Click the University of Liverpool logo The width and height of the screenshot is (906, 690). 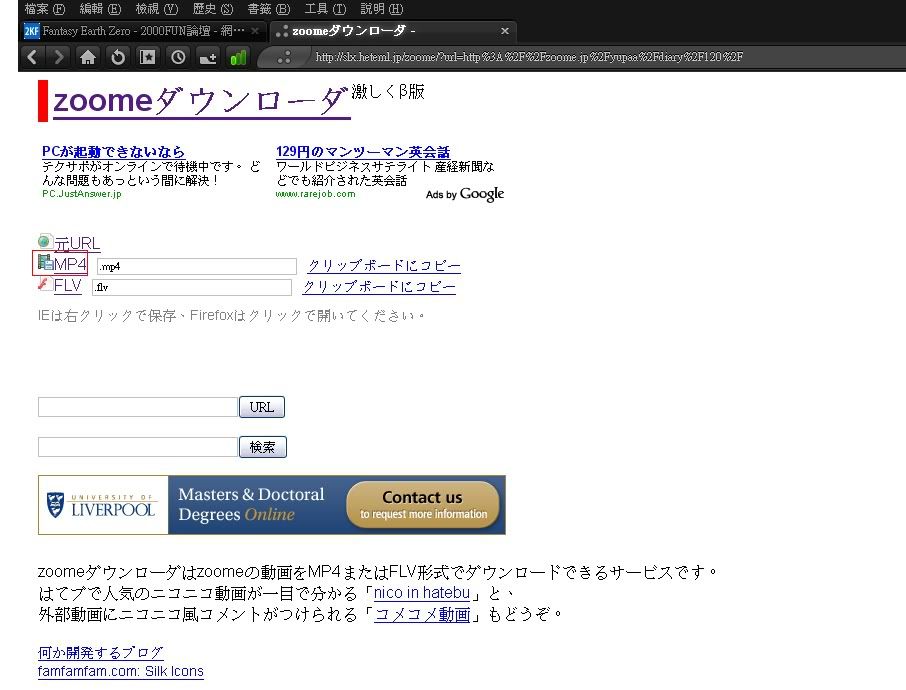click(103, 505)
